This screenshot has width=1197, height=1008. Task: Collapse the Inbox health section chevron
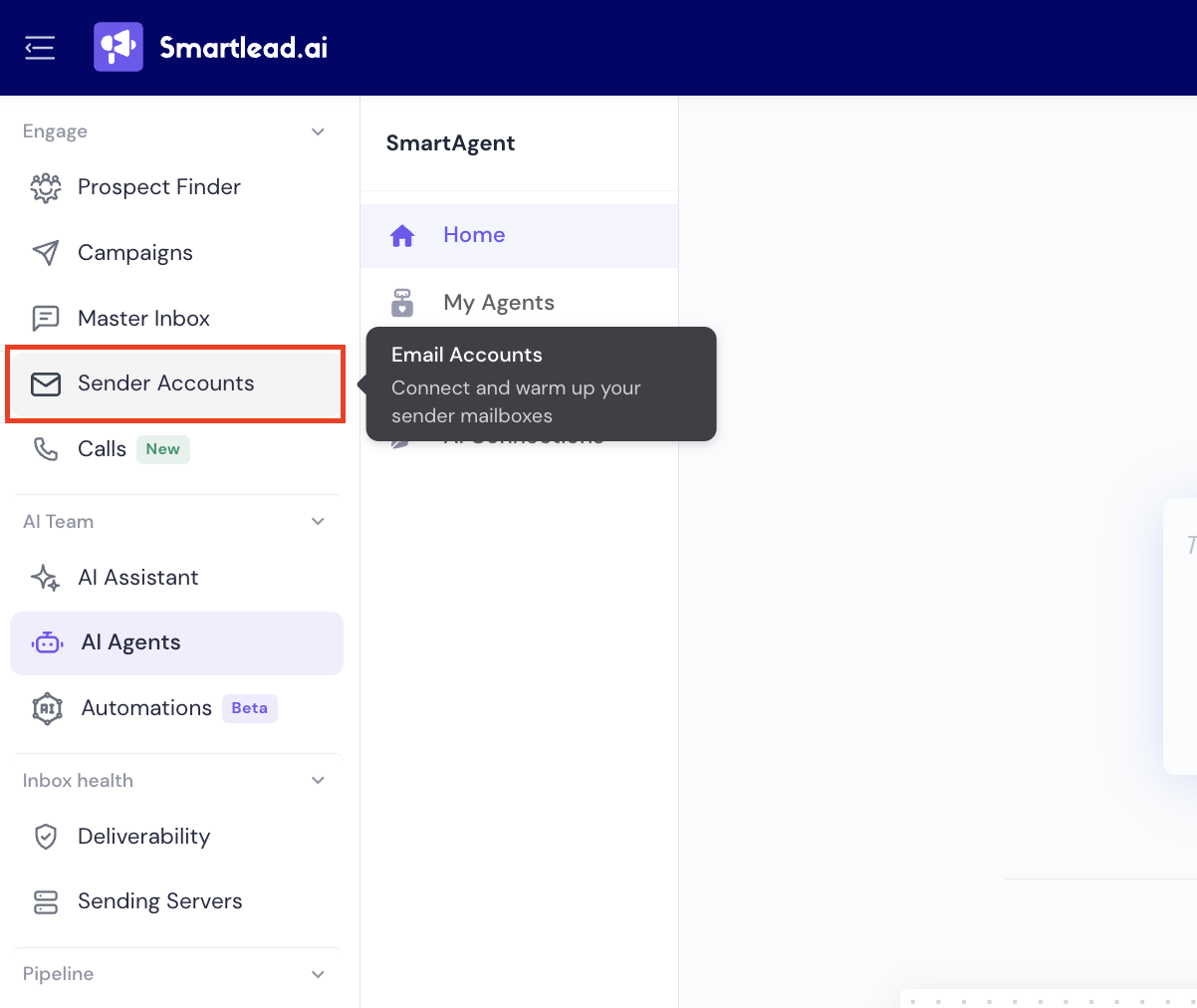[x=319, y=780]
